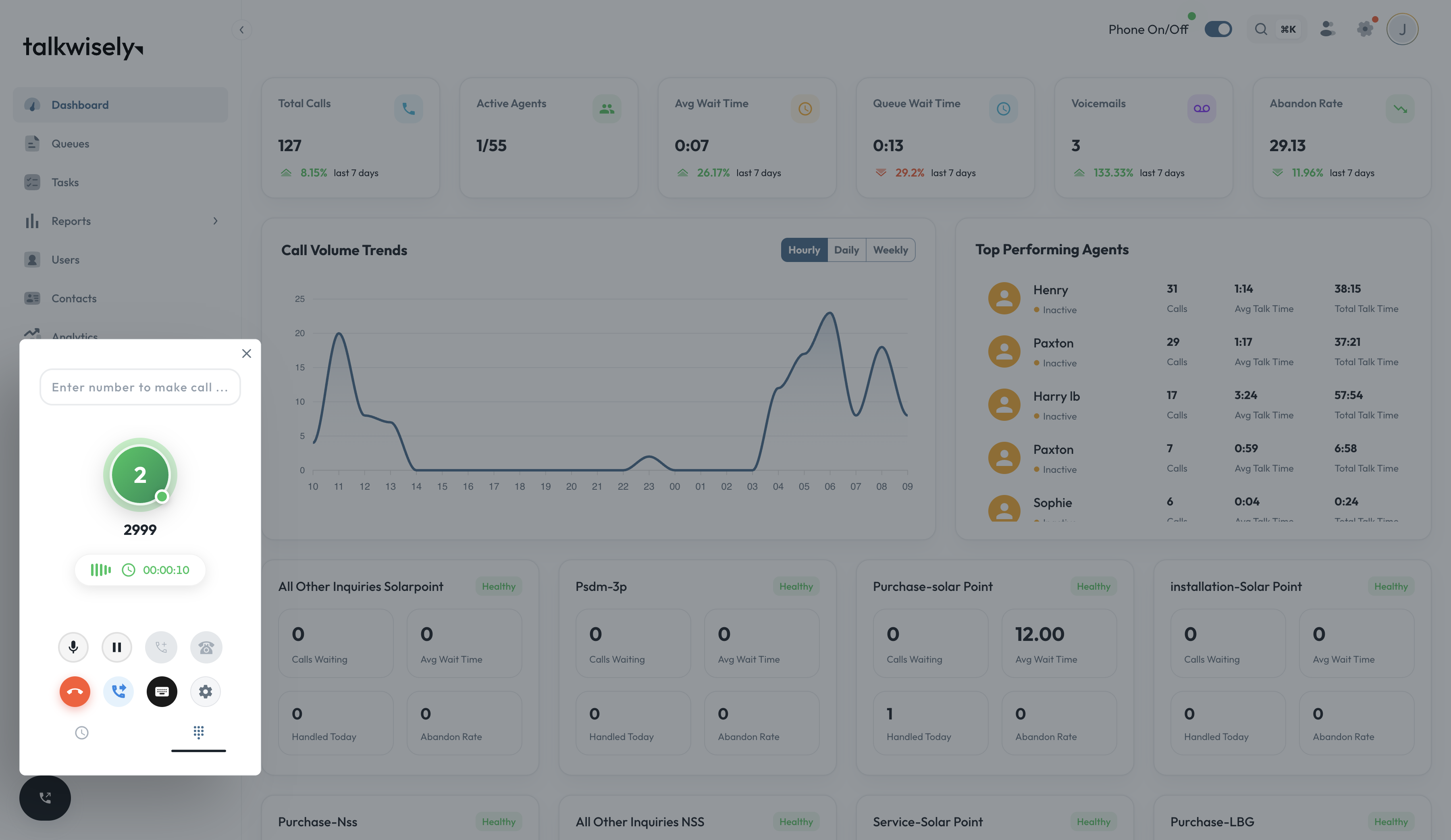Click the add-call phone plus icon

tap(161, 647)
